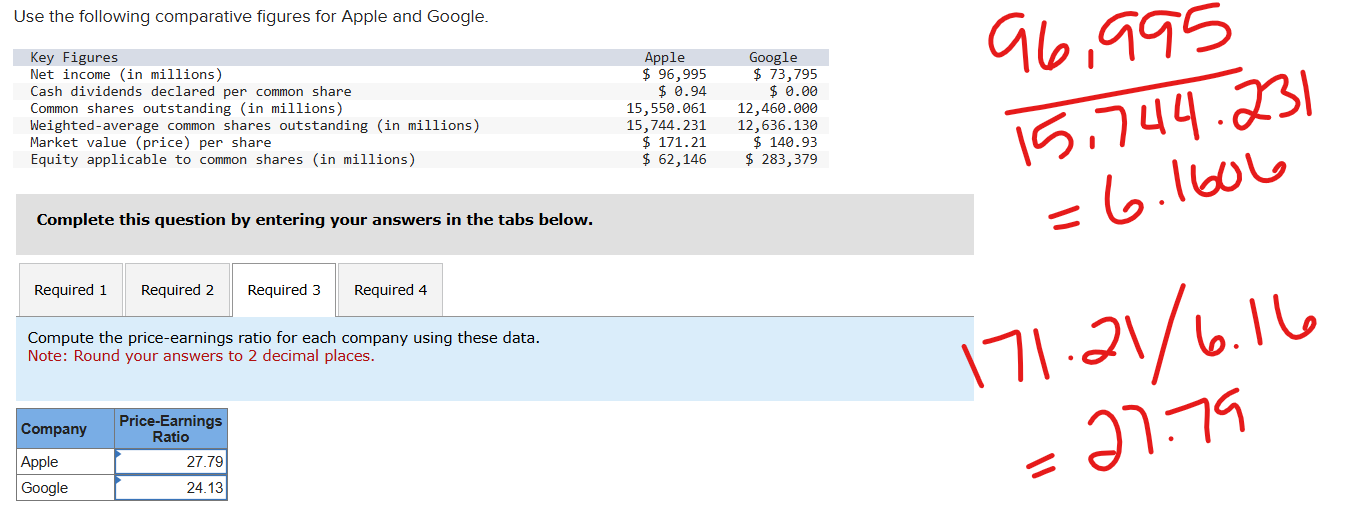Image resolution: width=1372 pixels, height=511 pixels.
Task: Click Apple's price-earnings ratio input field
Action: pyautogui.click(x=172, y=462)
